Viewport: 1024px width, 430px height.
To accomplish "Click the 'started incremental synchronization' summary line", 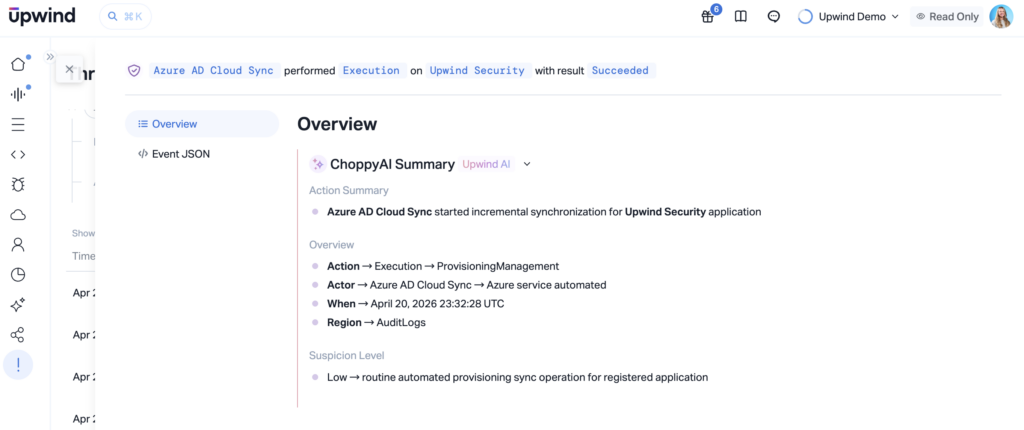I will click(544, 212).
